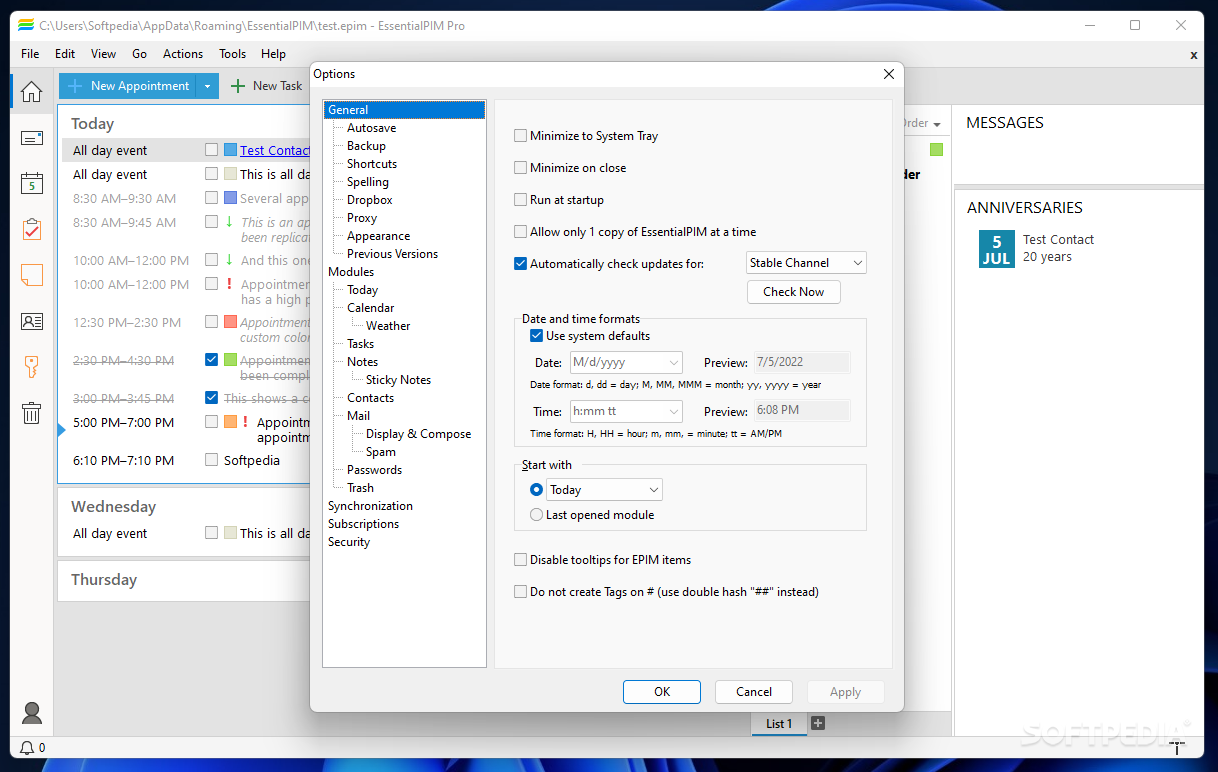This screenshot has width=1218, height=772.
Task: Mark the Softpedia appointment checkbox
Action: click(x=211, y=460)
